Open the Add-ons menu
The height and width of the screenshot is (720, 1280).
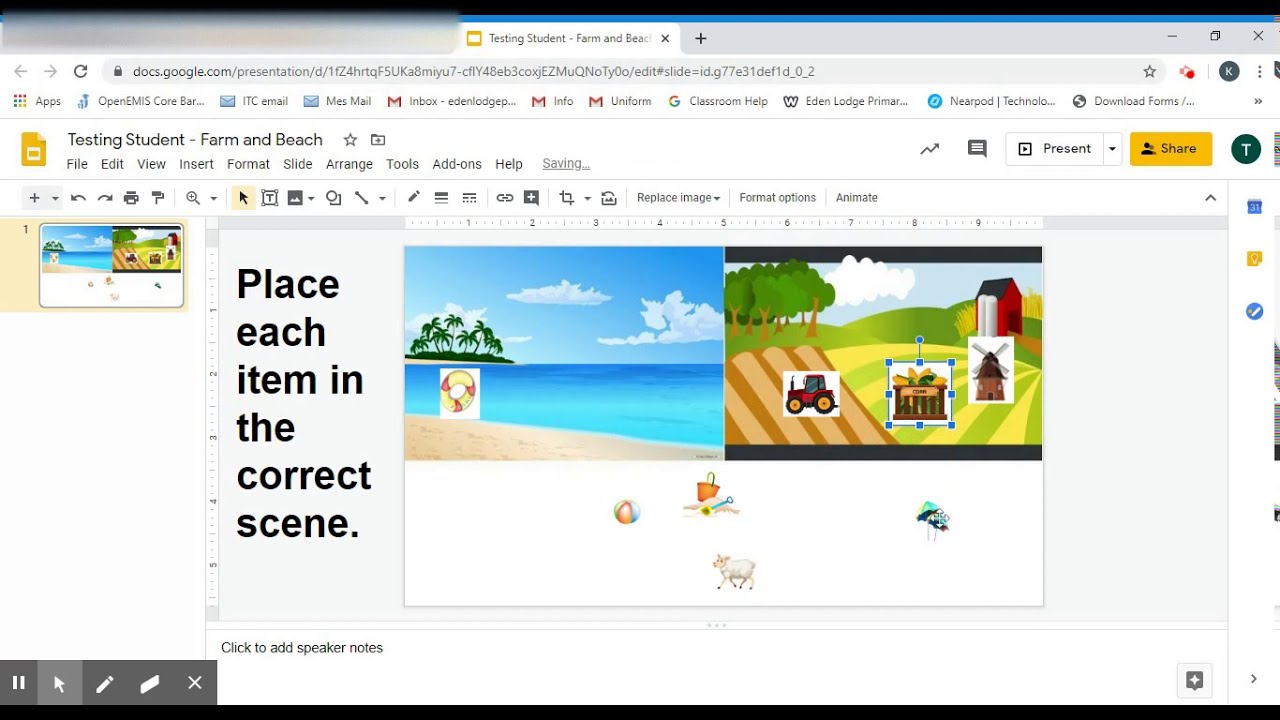[457, 164]
